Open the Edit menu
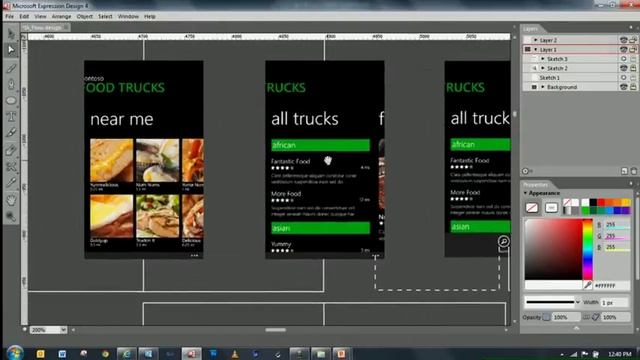 coord(24,16)
